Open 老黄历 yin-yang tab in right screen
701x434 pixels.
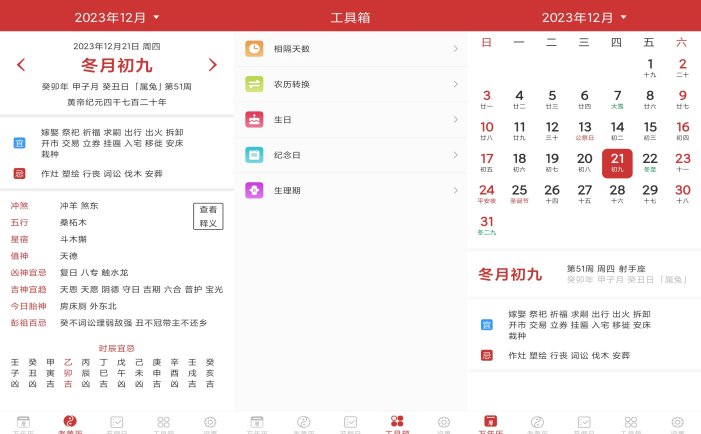pos(537,425)
